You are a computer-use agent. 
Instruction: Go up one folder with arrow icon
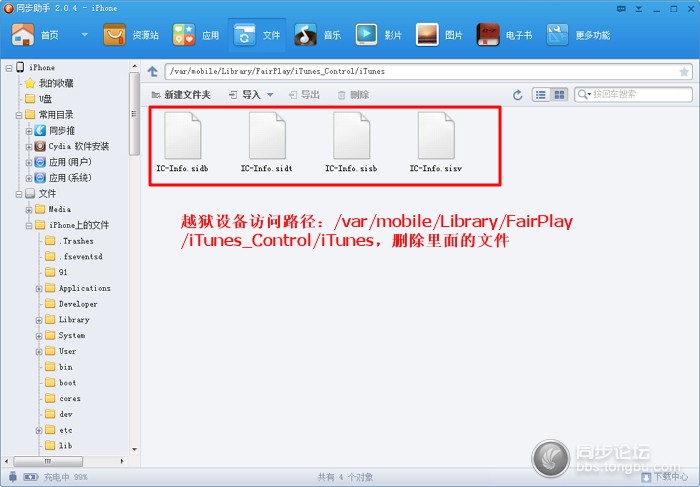153,71
